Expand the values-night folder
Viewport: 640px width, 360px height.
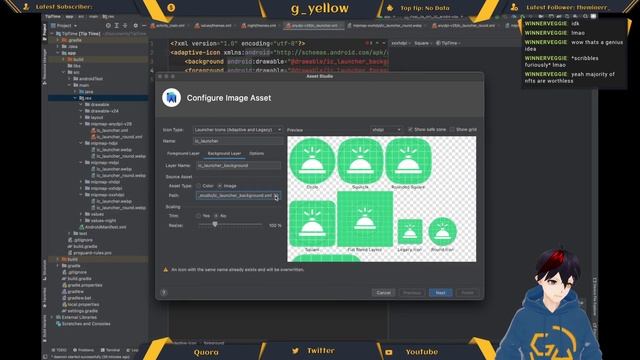(x=81, y=220)
